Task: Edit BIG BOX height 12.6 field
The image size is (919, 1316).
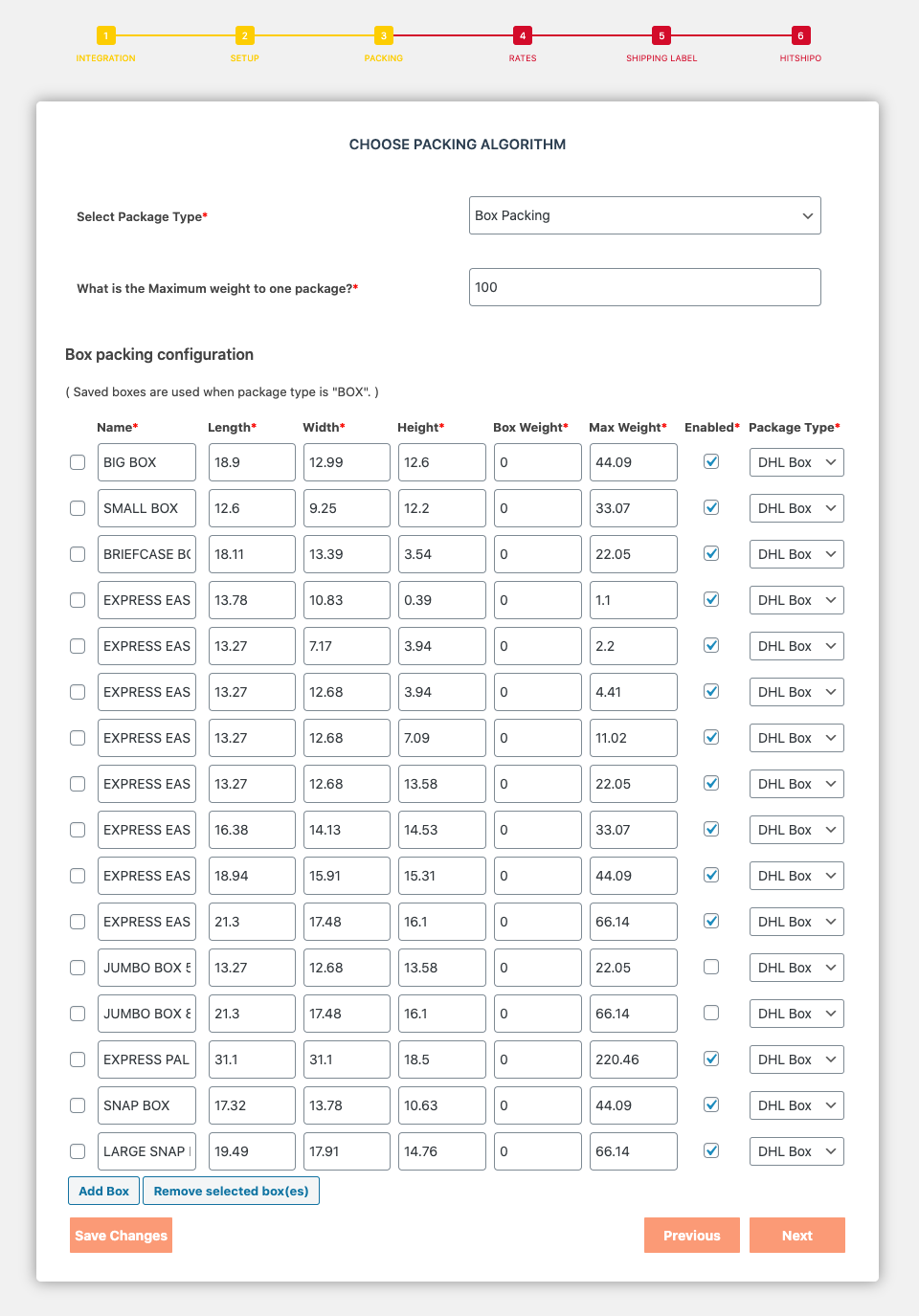Action: point(442,462)
